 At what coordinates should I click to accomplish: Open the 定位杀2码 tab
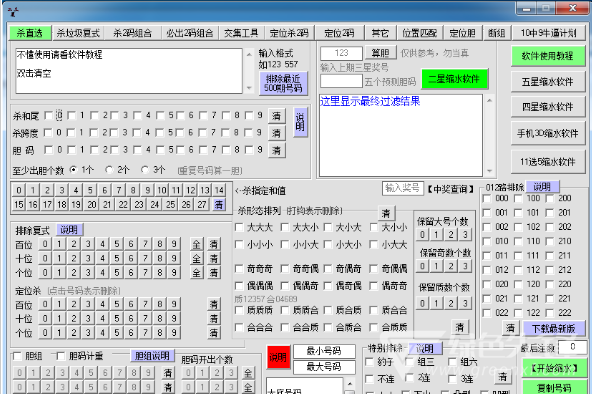(x=289, y=33)
